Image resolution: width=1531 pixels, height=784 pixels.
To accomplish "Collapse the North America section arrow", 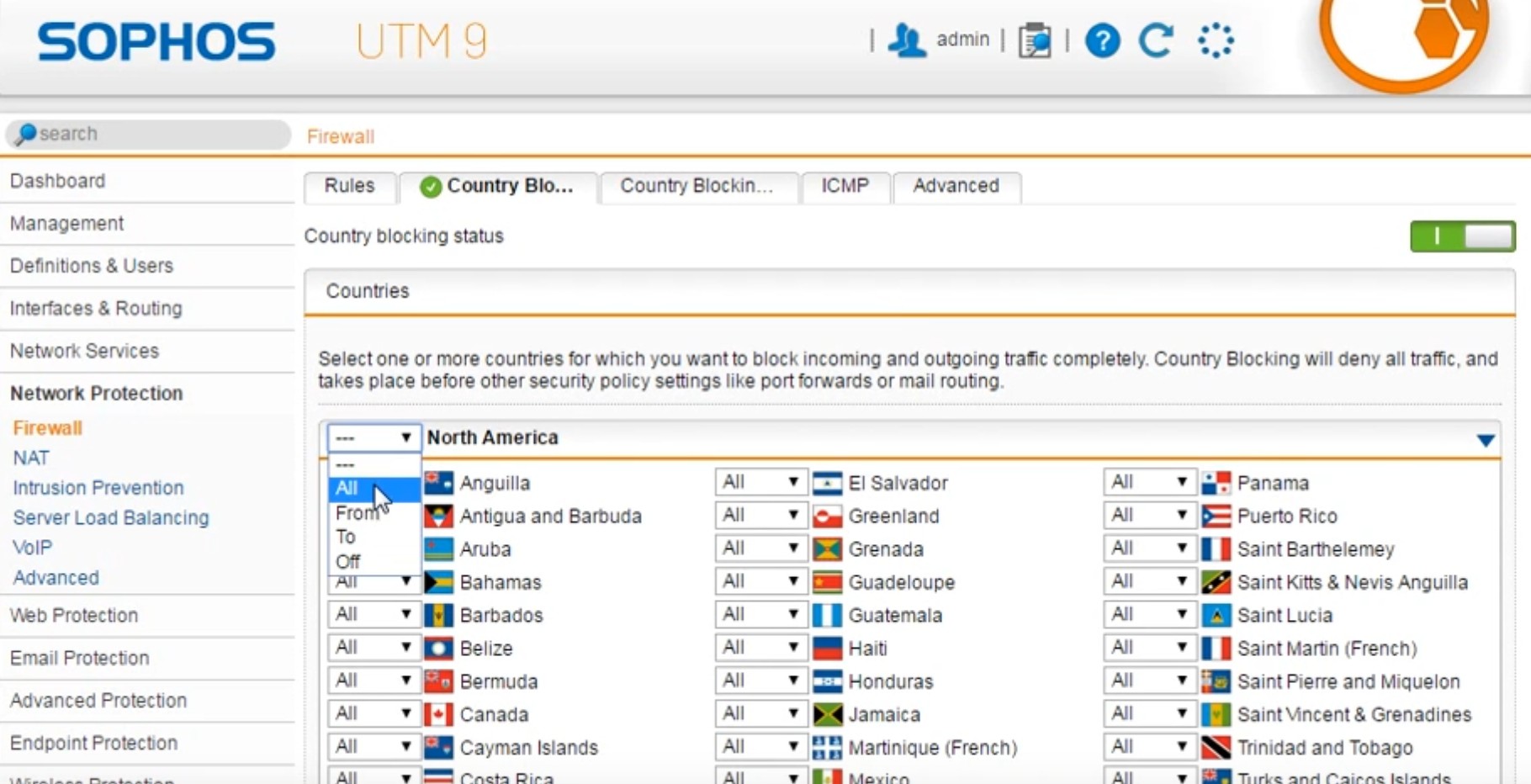I will pyautogui.click(x=1486, y=440).
